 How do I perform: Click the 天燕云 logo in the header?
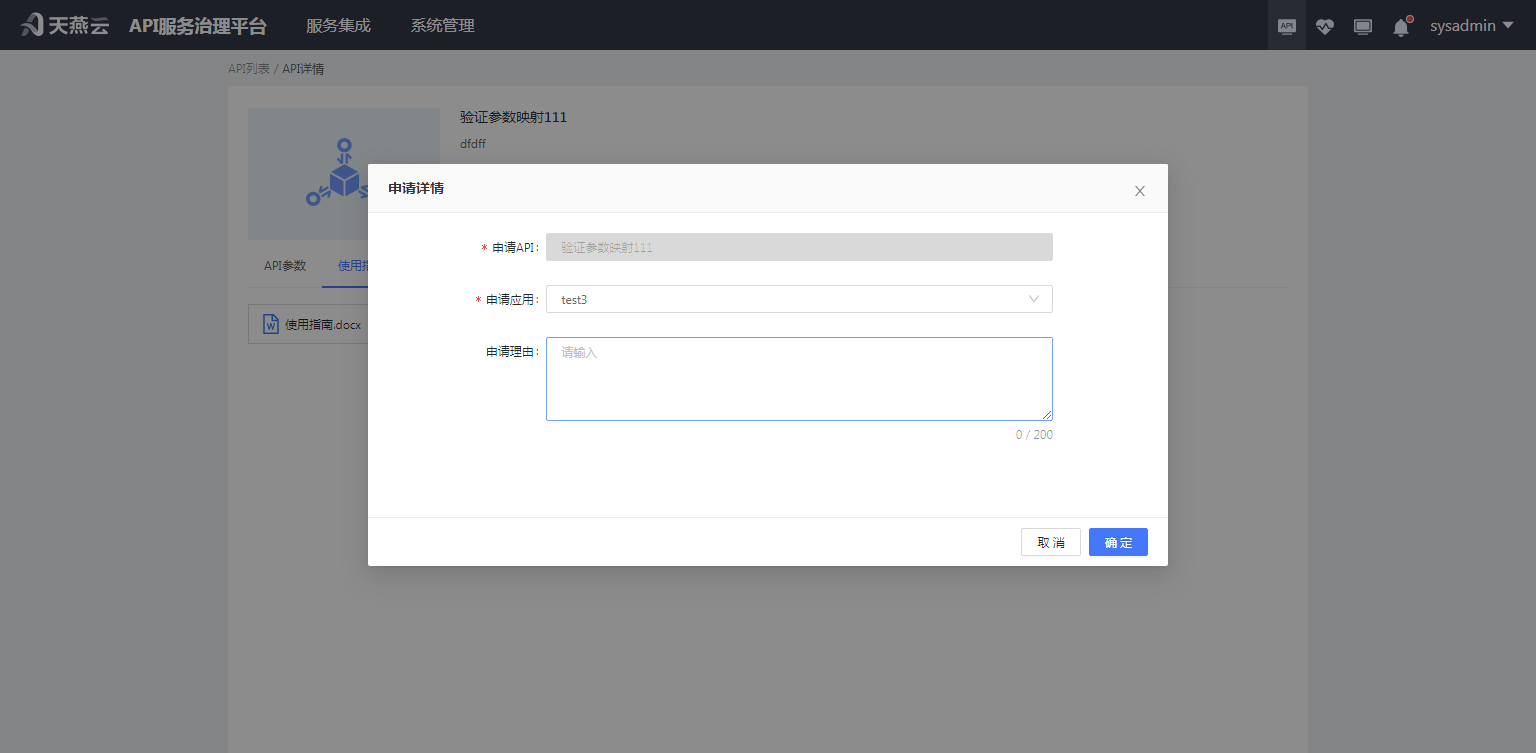coord(65,26)
